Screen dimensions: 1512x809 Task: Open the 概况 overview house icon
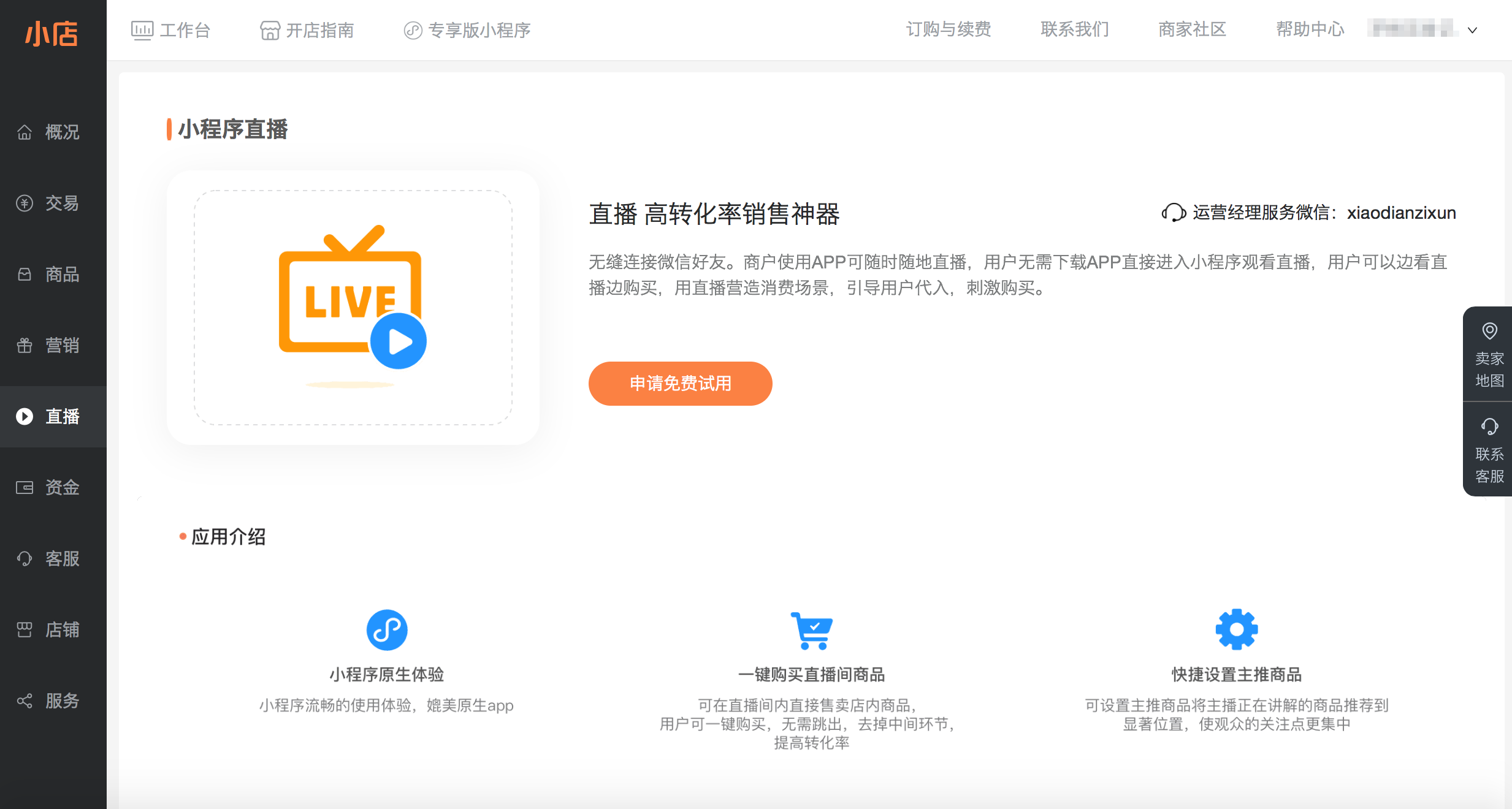[x=25, y=132]
